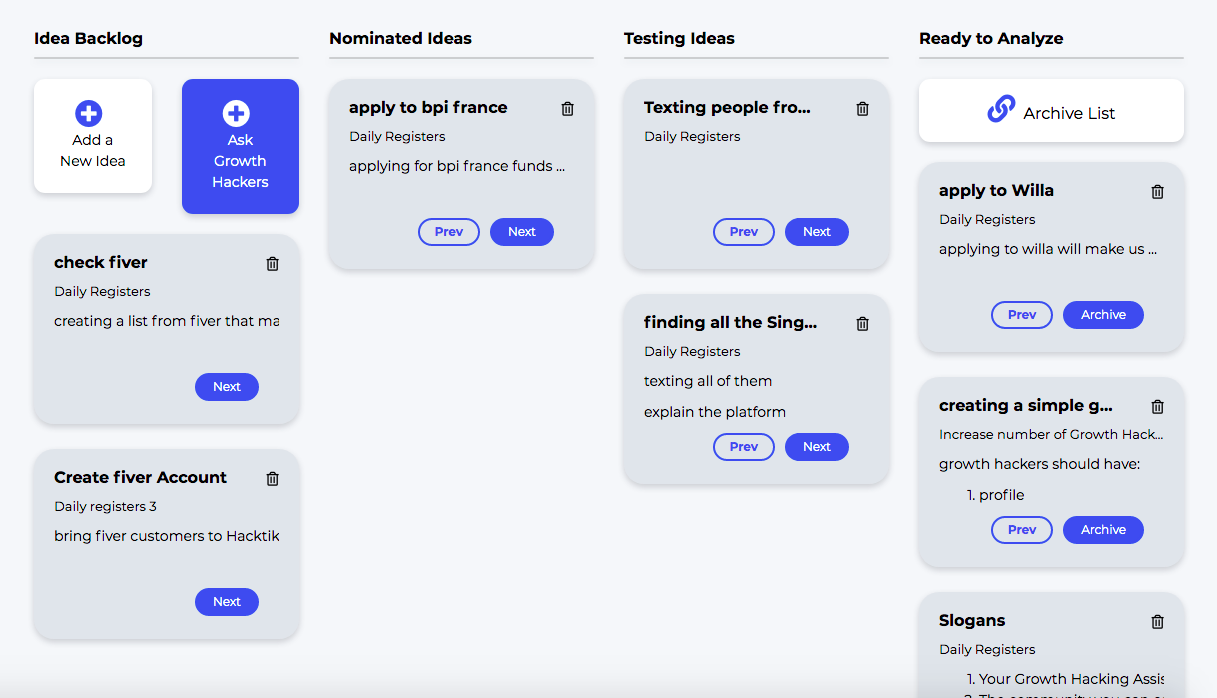Viewport: 1217px width, 698px height.
Task: Click trash icon on 'creating a simple g...'
Action: coord(1158,407)
